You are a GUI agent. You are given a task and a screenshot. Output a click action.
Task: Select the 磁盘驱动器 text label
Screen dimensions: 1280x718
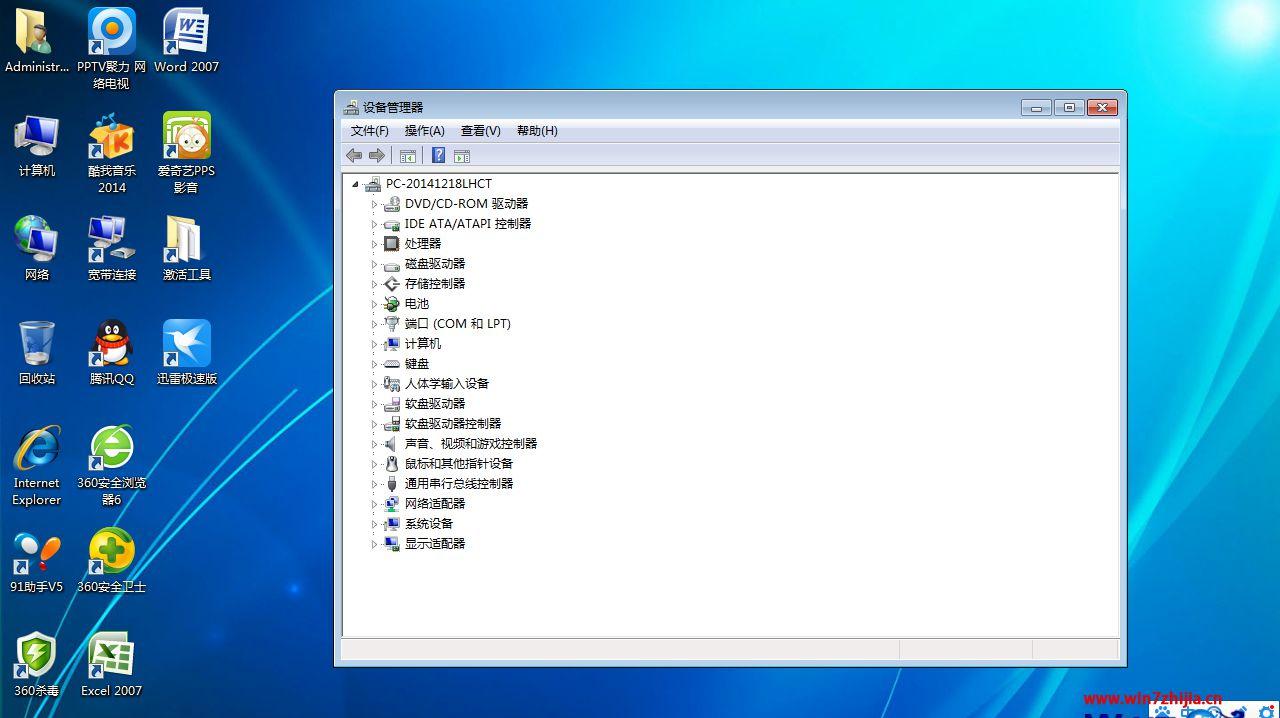click(x=435, y=264)
